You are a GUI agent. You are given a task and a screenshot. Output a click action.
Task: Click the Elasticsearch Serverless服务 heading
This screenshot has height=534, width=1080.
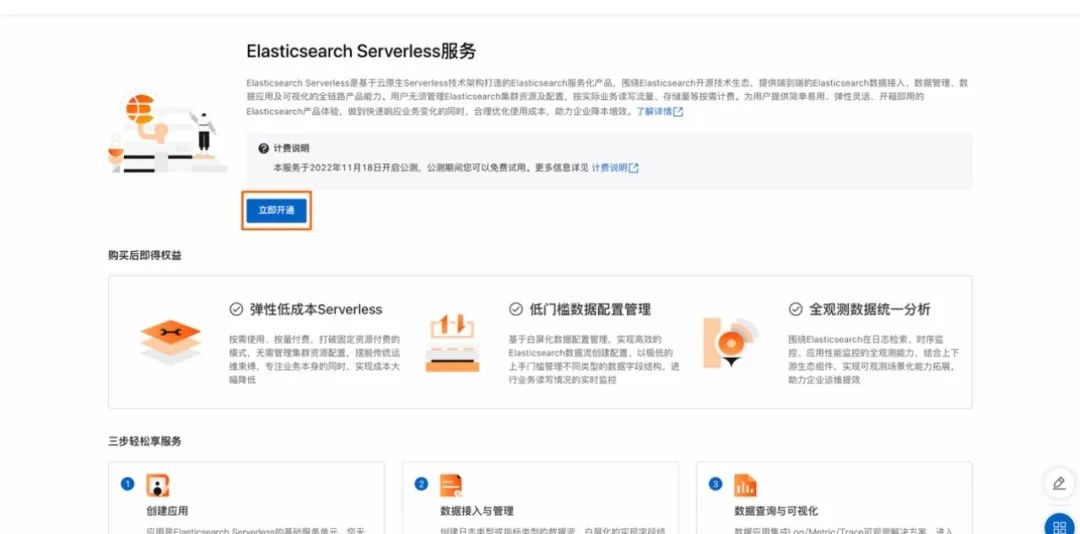point(361,52)
